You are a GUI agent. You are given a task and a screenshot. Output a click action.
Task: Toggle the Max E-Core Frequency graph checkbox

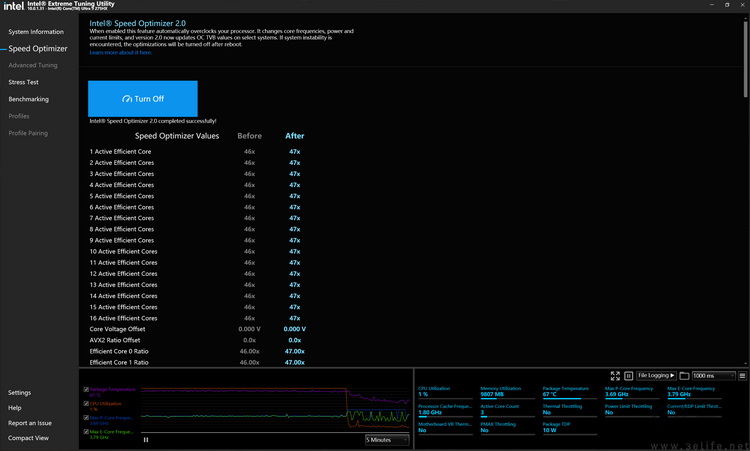(86, 431)
